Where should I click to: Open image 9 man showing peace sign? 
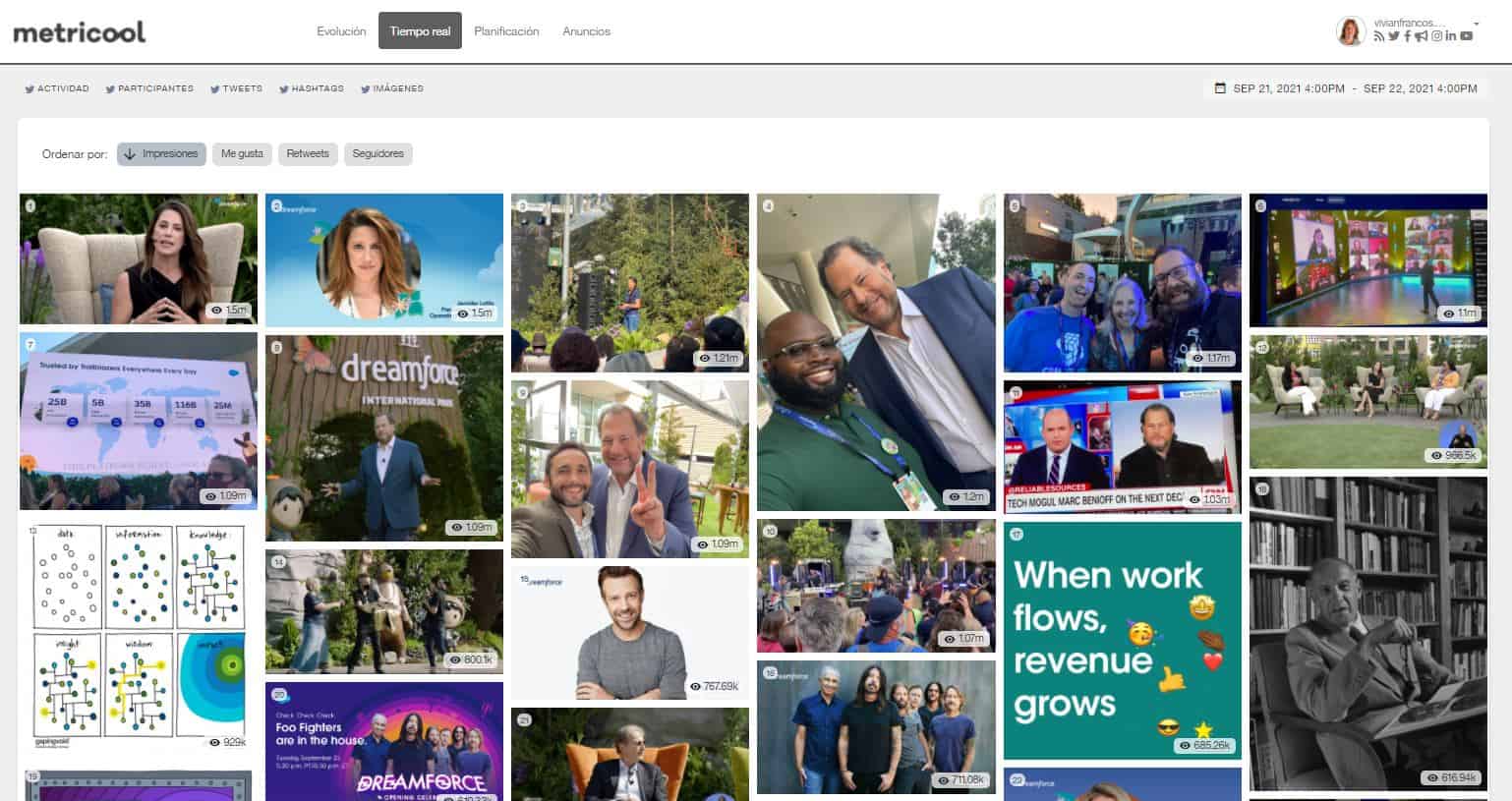click(630, 469)
